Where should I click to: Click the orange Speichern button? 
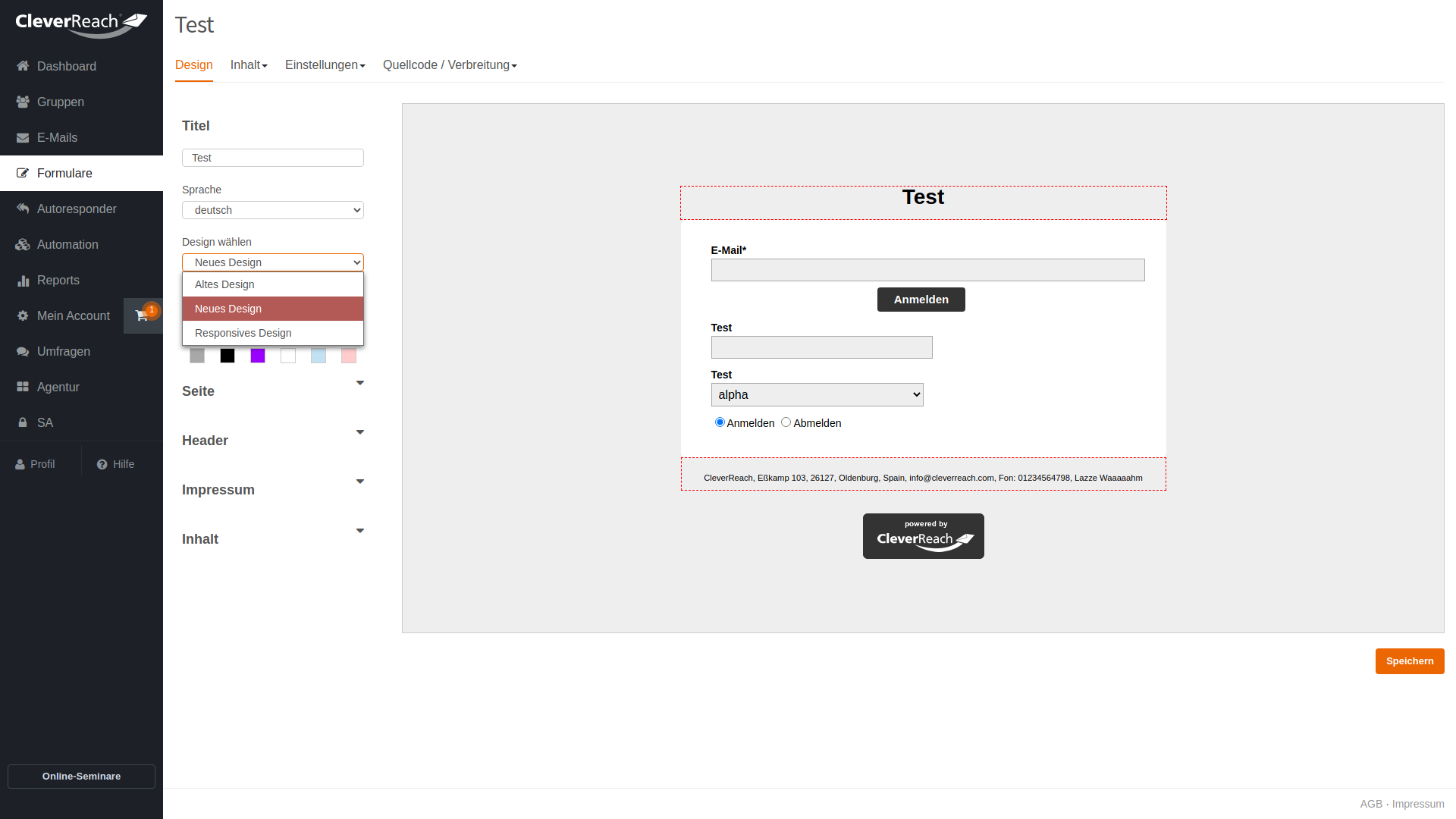pyautogui.click(x=1409, y=661)
